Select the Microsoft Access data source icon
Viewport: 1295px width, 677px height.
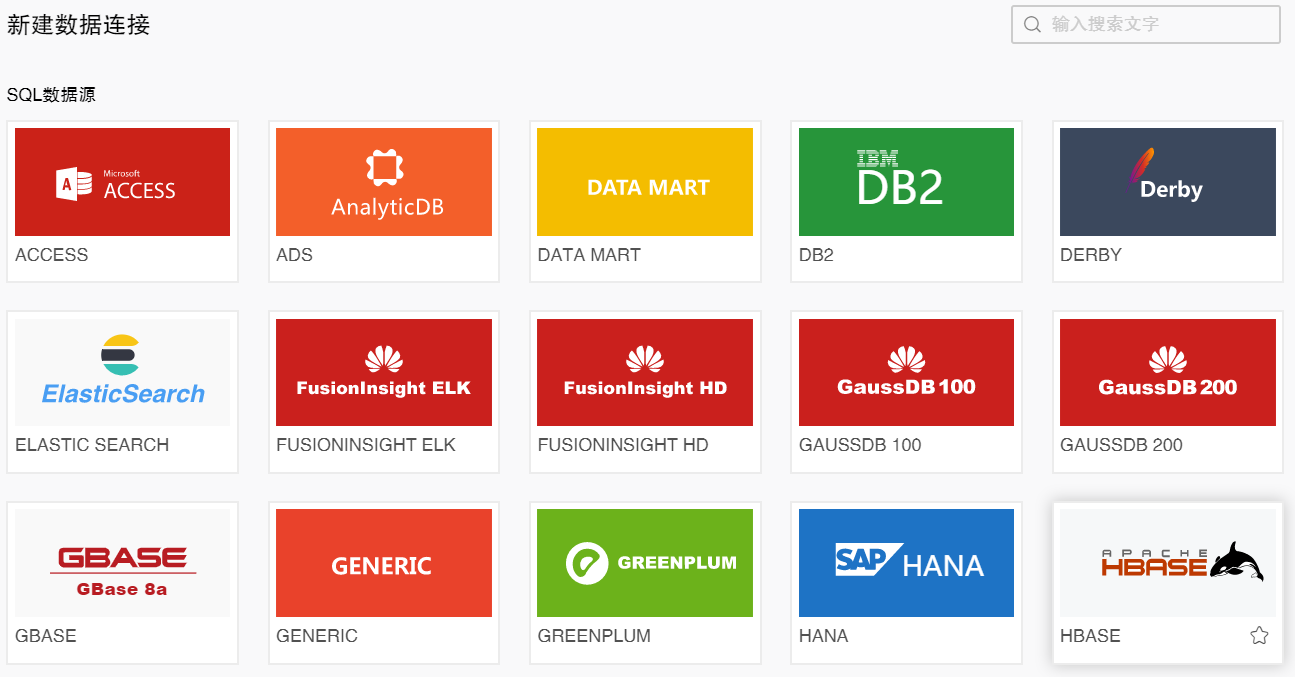[x=122, y=182]
